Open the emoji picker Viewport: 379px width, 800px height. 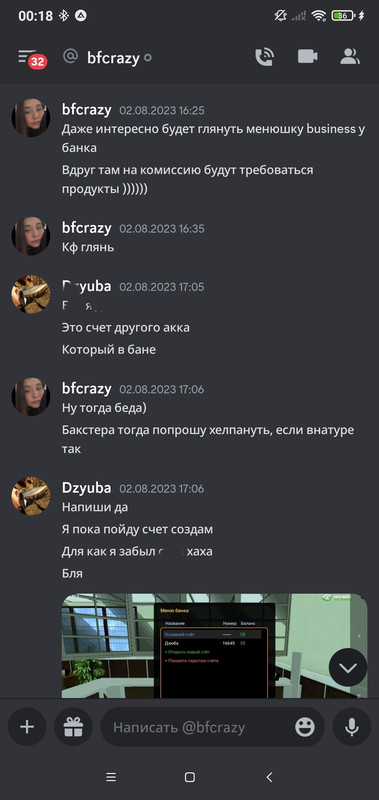305,727
